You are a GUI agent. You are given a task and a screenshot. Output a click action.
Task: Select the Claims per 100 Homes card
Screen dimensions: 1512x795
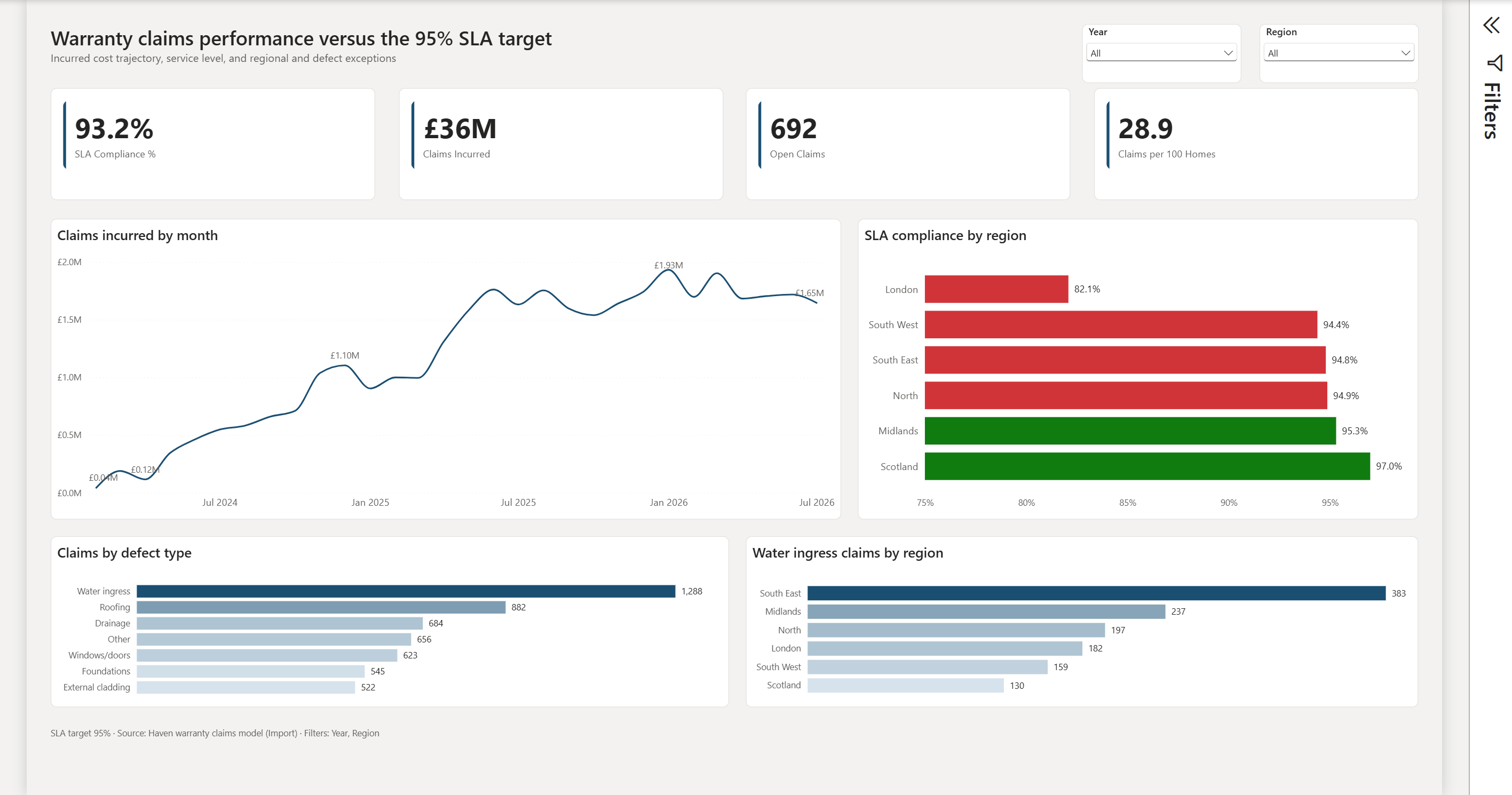point(1255,144)
